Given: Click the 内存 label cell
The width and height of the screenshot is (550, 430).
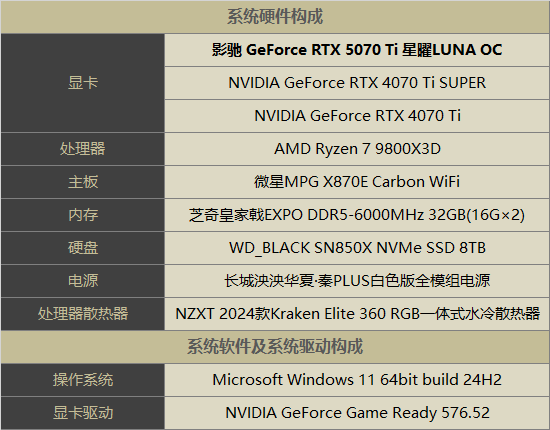Looking at the screenshot, I should pyautogui.click(x=83, y=215).
